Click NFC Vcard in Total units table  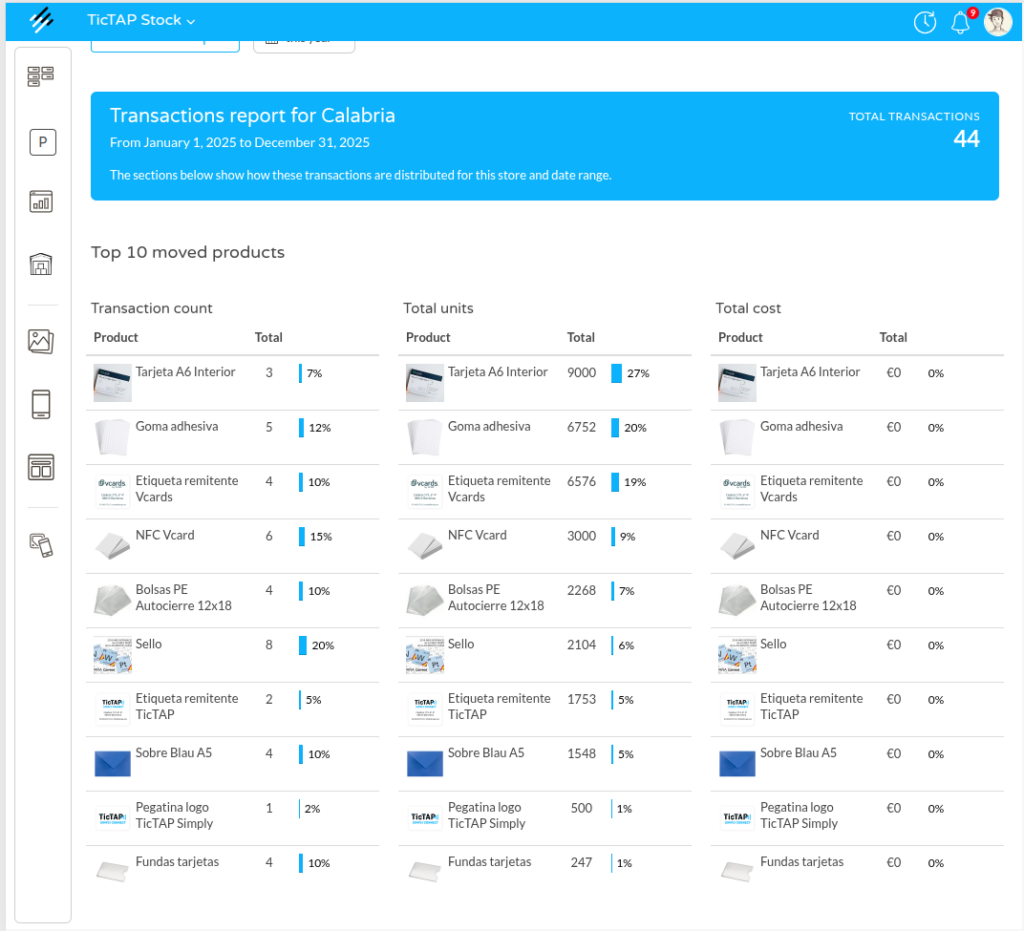(x=476, y=535)
